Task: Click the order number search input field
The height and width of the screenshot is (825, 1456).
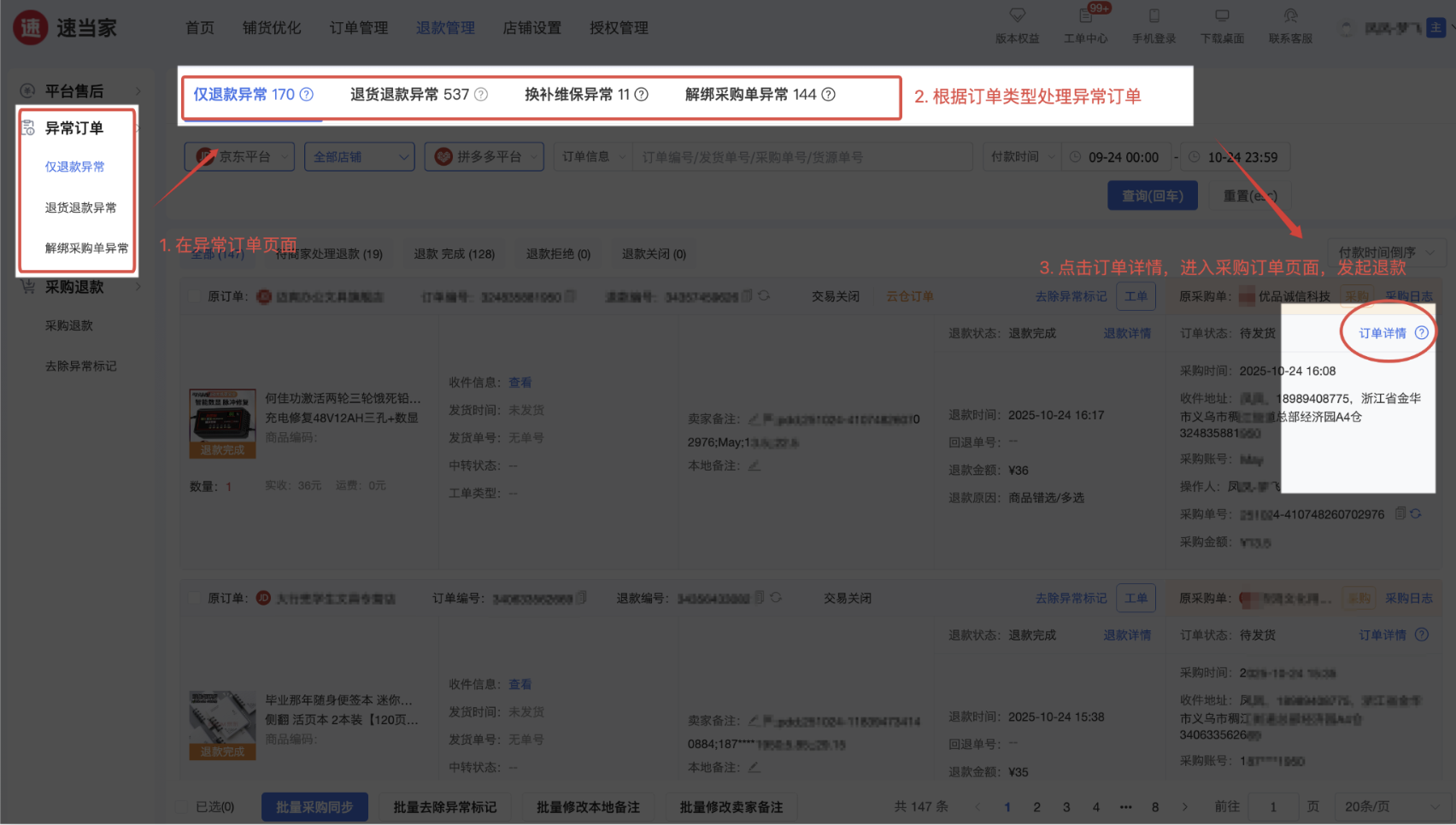Action: pyautogui.click(x=801, y=157)
